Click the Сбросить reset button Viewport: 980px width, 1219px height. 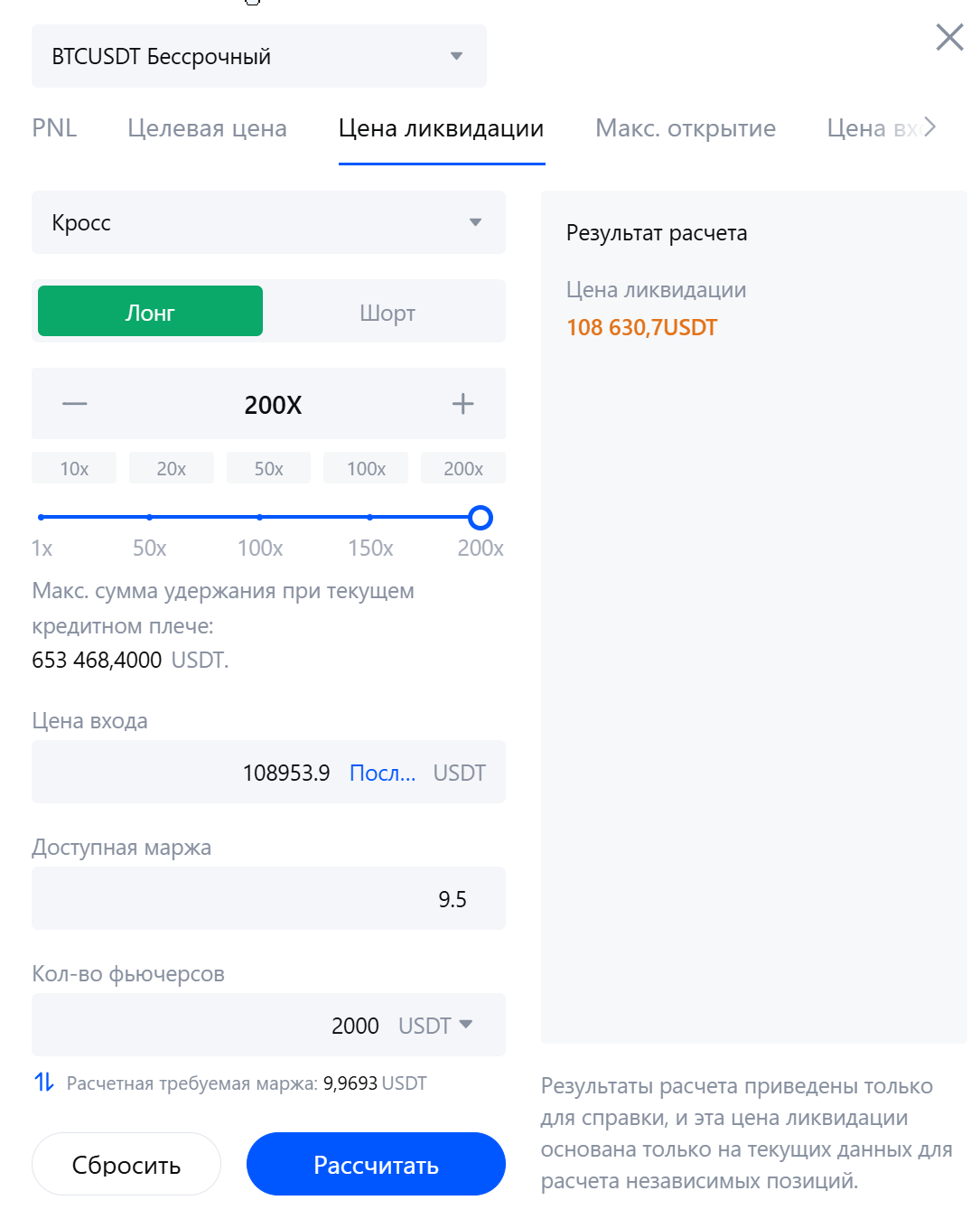[126, 1164]
